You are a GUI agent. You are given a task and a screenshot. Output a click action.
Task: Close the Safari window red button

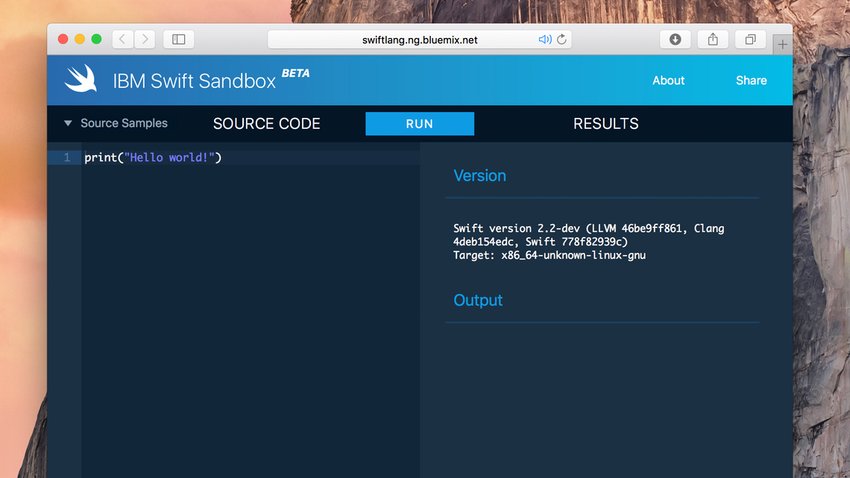pos(63,39)
